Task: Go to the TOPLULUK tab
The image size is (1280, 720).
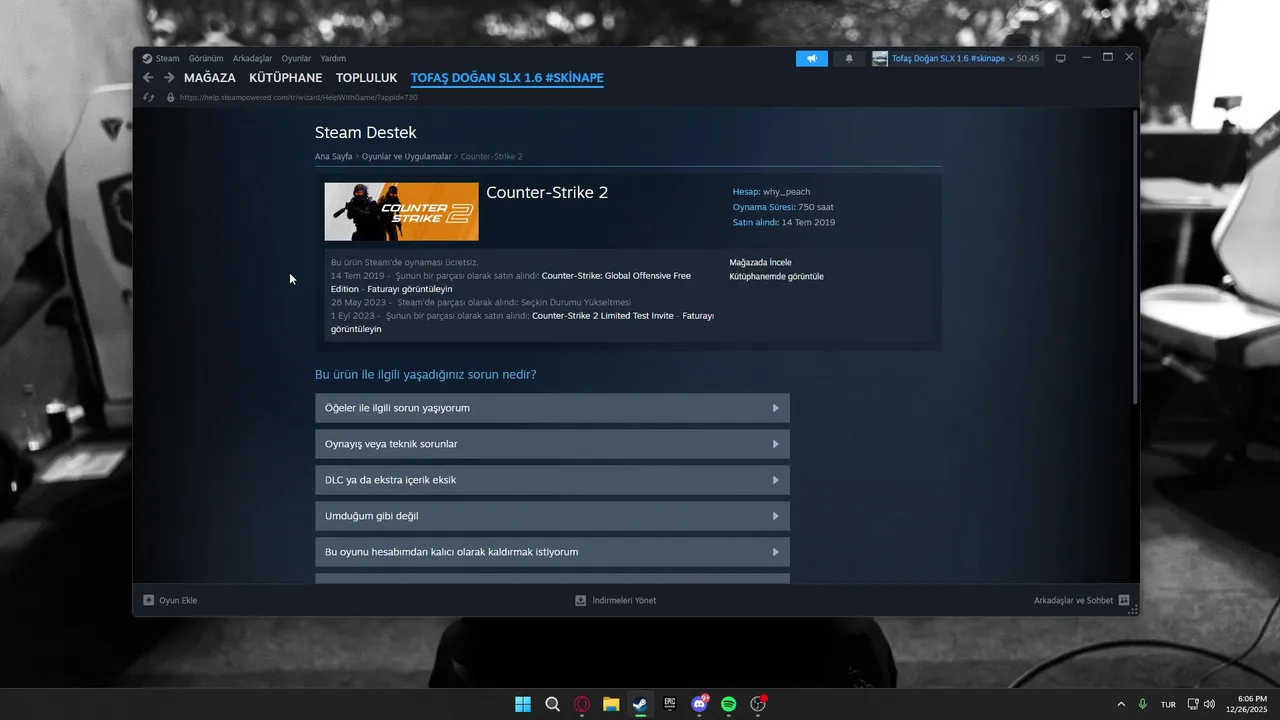Action: [366, 78]
